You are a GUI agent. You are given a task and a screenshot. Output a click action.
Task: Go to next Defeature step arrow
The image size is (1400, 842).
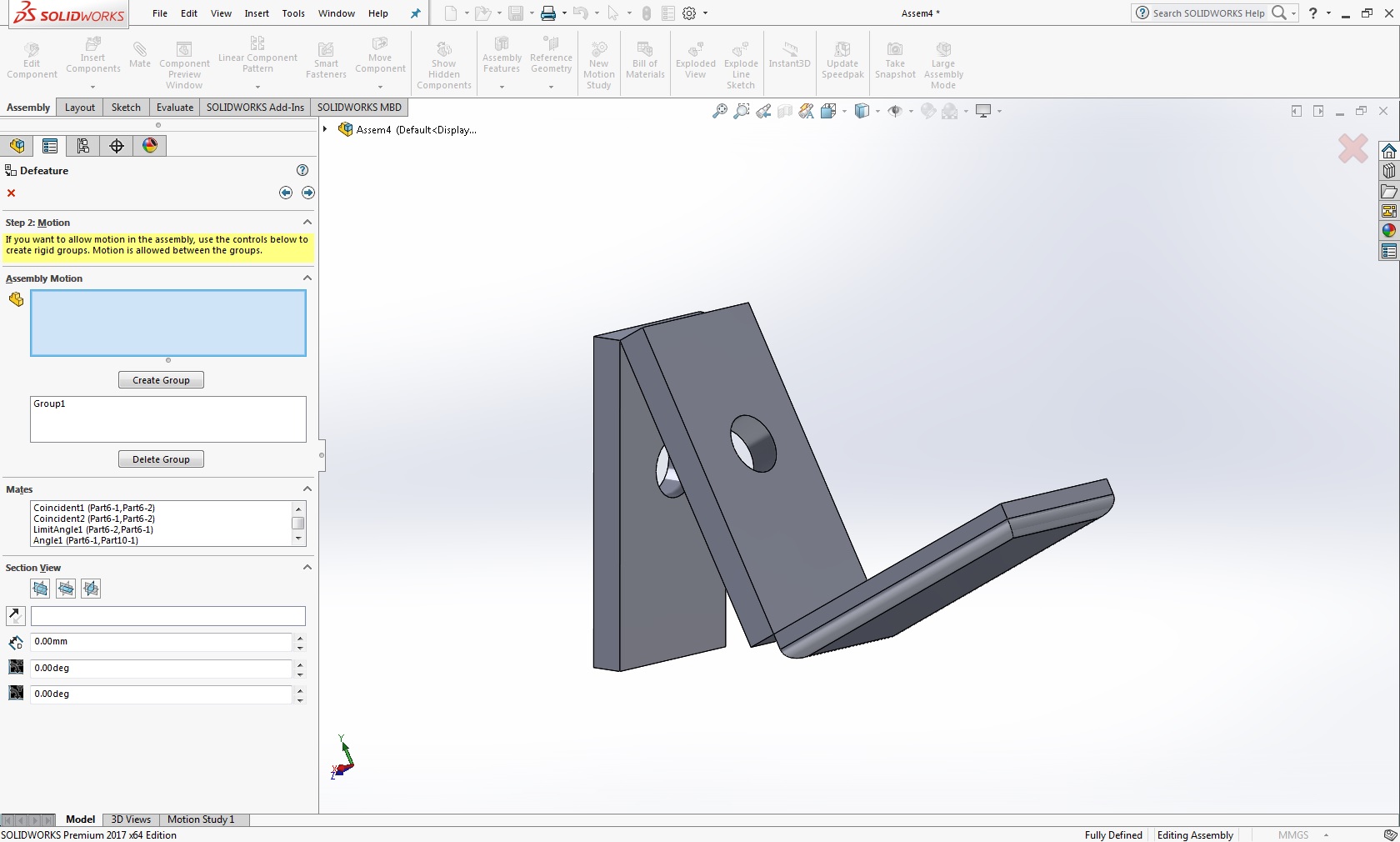coord(308,193)
